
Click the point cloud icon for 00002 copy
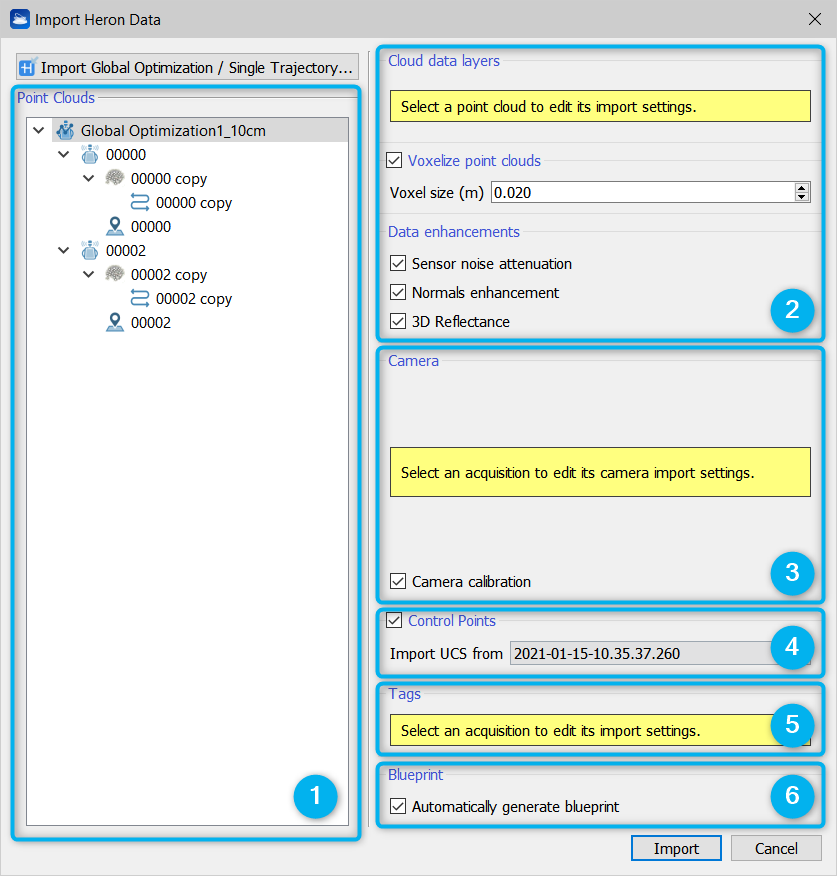pos(116,274)
